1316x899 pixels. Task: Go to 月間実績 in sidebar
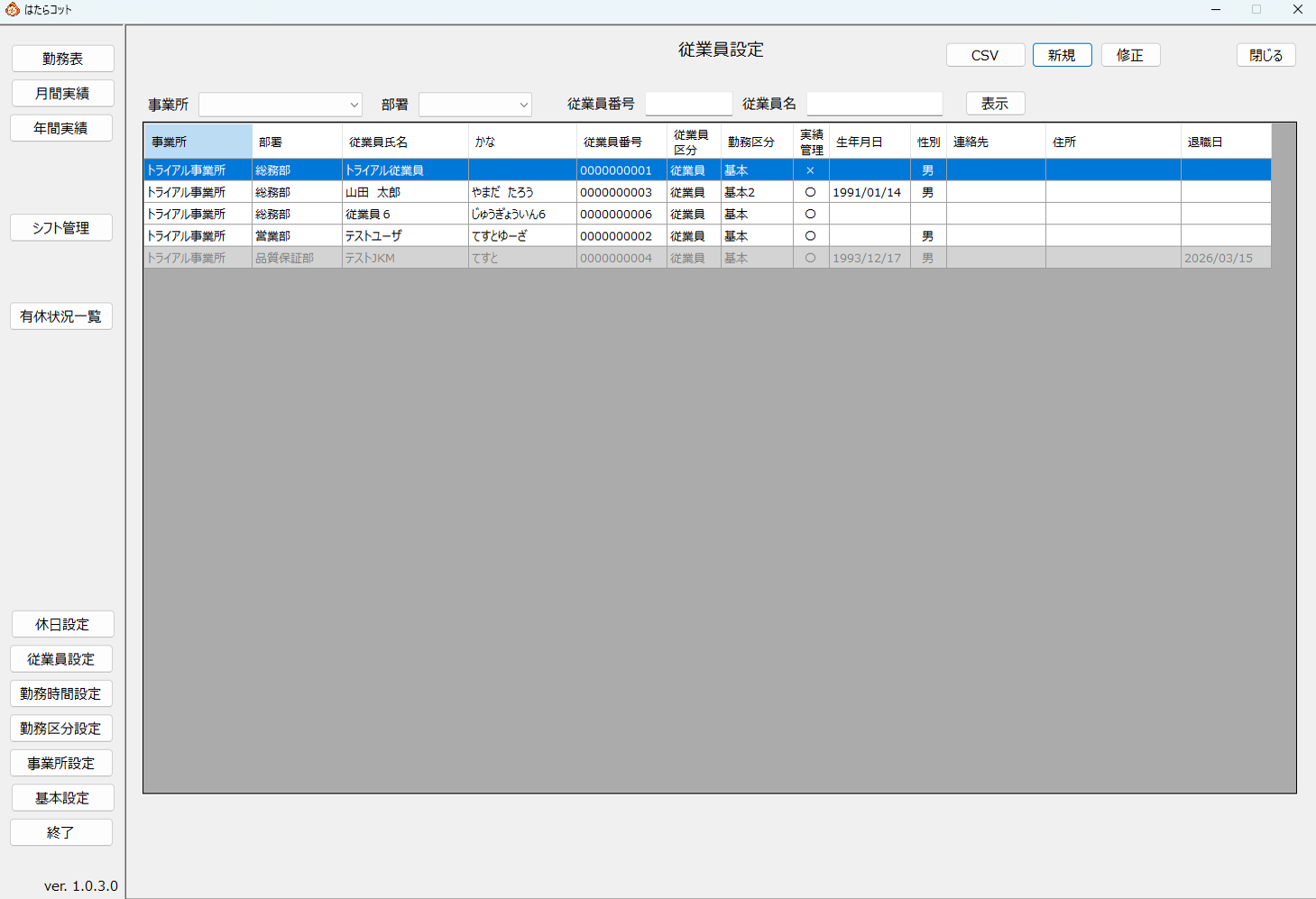(62, 94)
